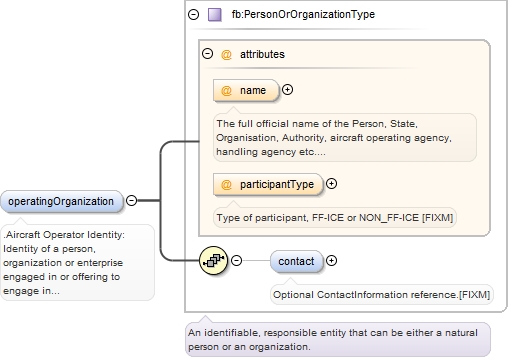
Task: Click the Aircraft Operator Identity annotation
Action: [77, 263]
